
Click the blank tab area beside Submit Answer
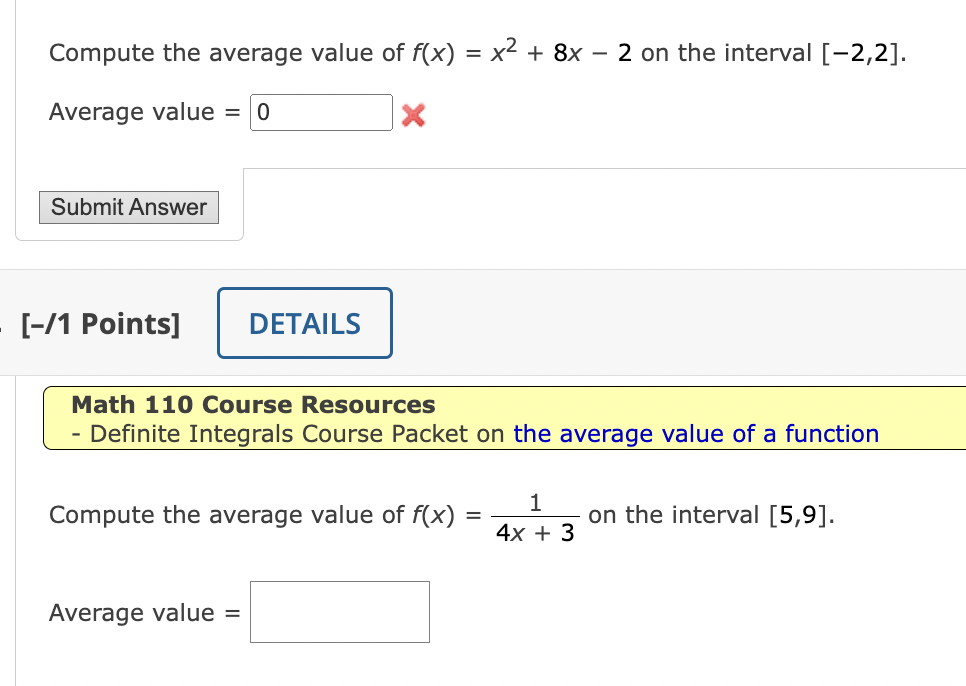(x=600, y=205)
